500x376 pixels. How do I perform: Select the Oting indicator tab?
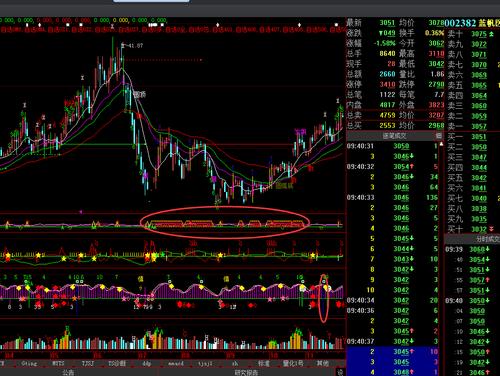[29, 363]
